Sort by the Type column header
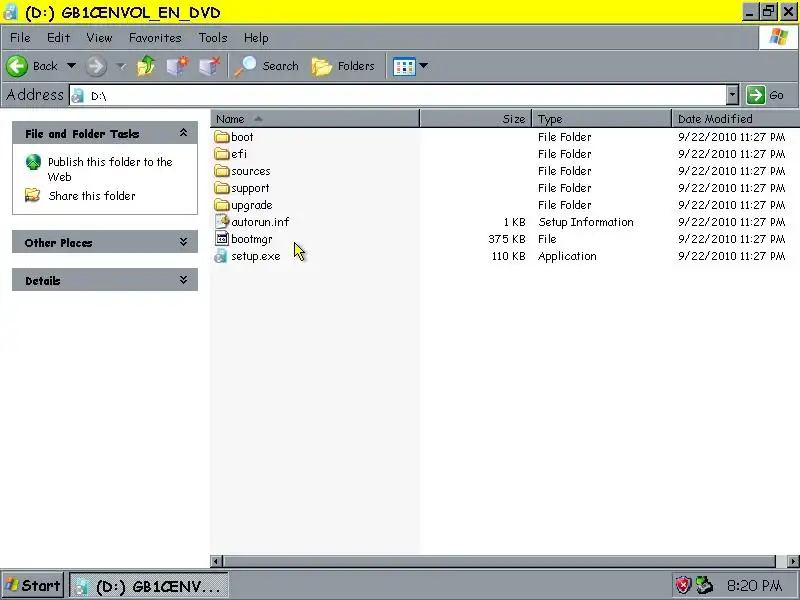This screenshot has width=800, height=600. pos(602,118)
